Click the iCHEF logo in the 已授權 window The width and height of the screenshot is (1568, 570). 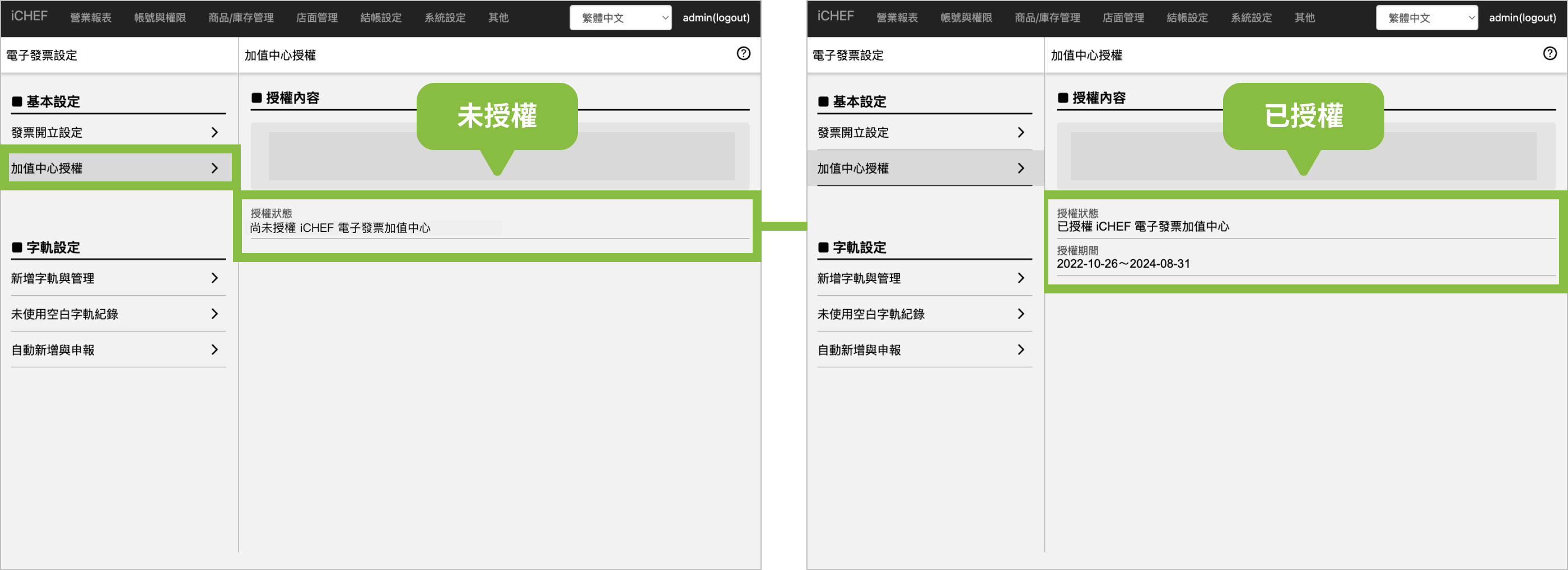[x=835, y=16]
